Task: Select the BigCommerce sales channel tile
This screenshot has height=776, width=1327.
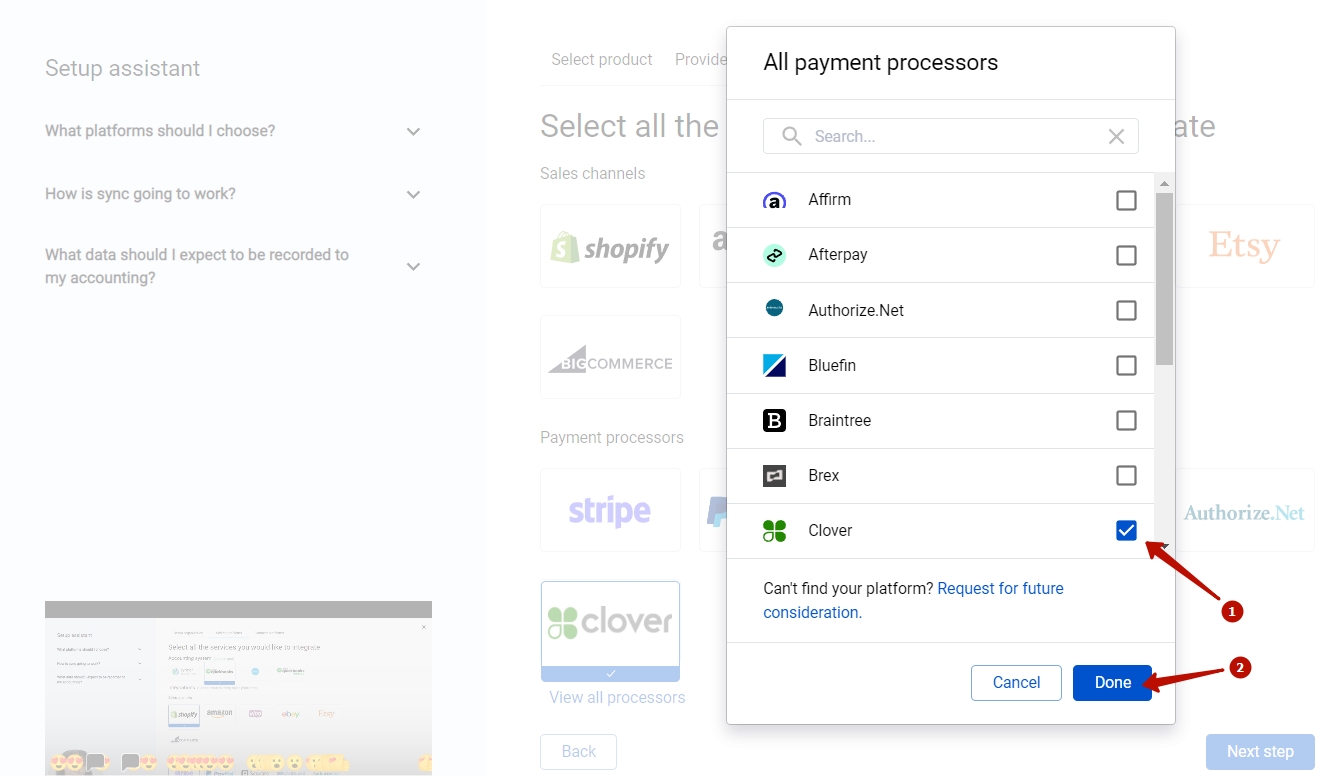Action: pyautogui.click(x=610, y=357)
